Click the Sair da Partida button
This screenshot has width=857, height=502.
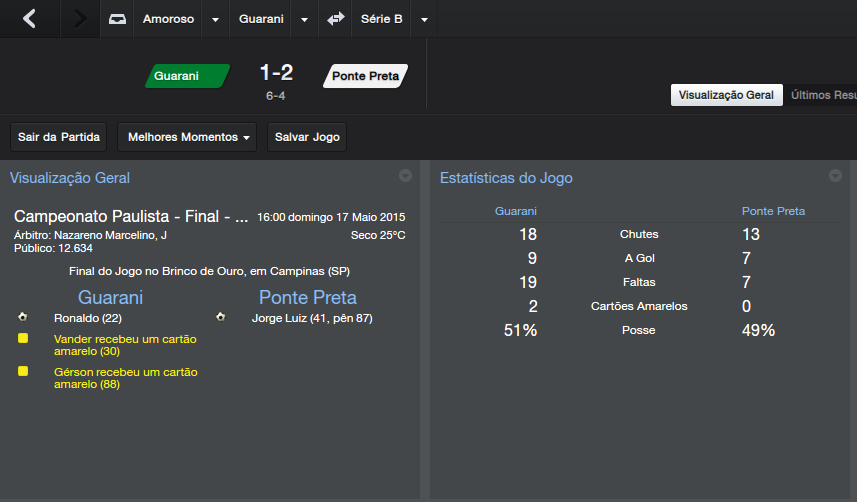coord(58,137)
